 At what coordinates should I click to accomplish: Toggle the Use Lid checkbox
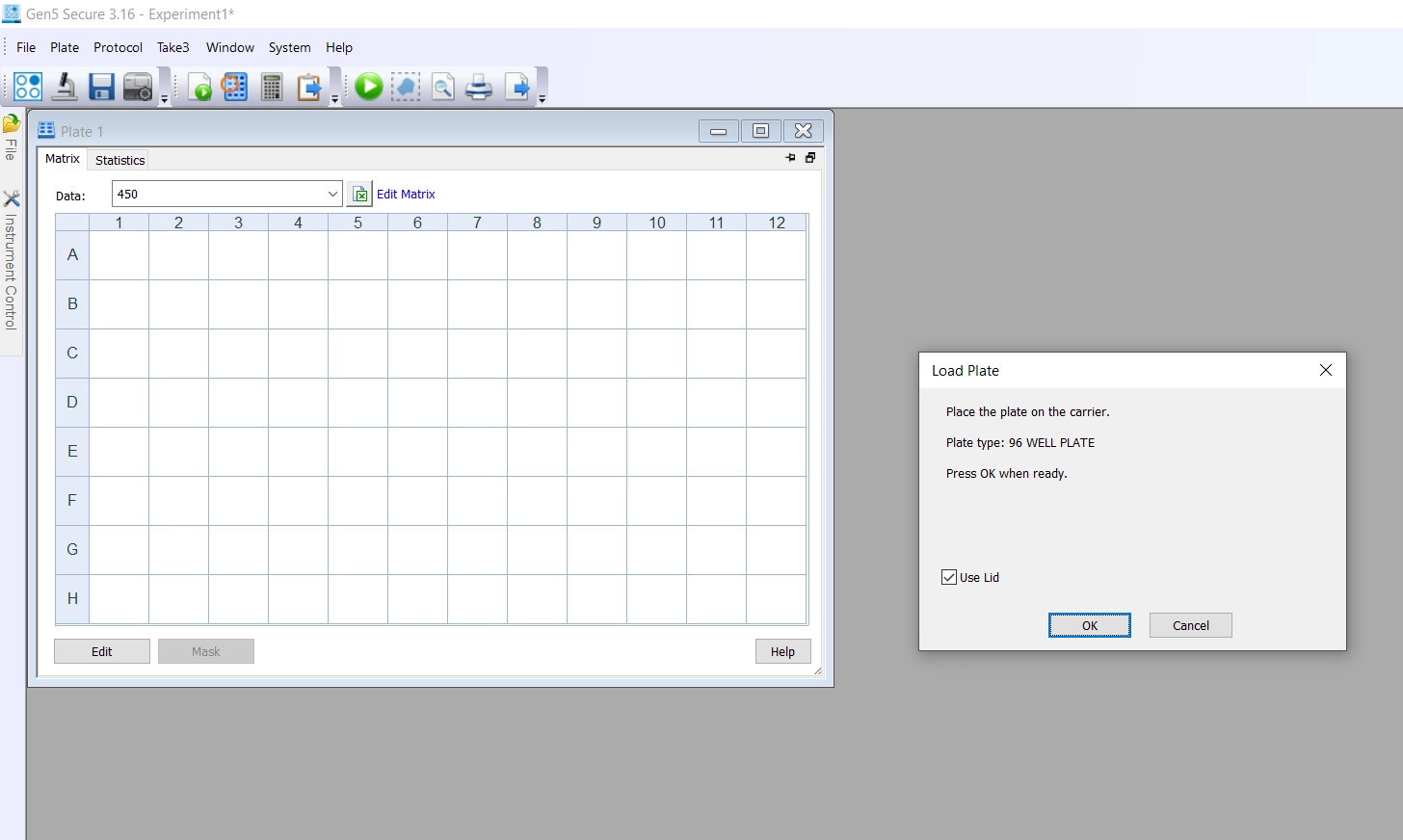click(x=949, y=577)
